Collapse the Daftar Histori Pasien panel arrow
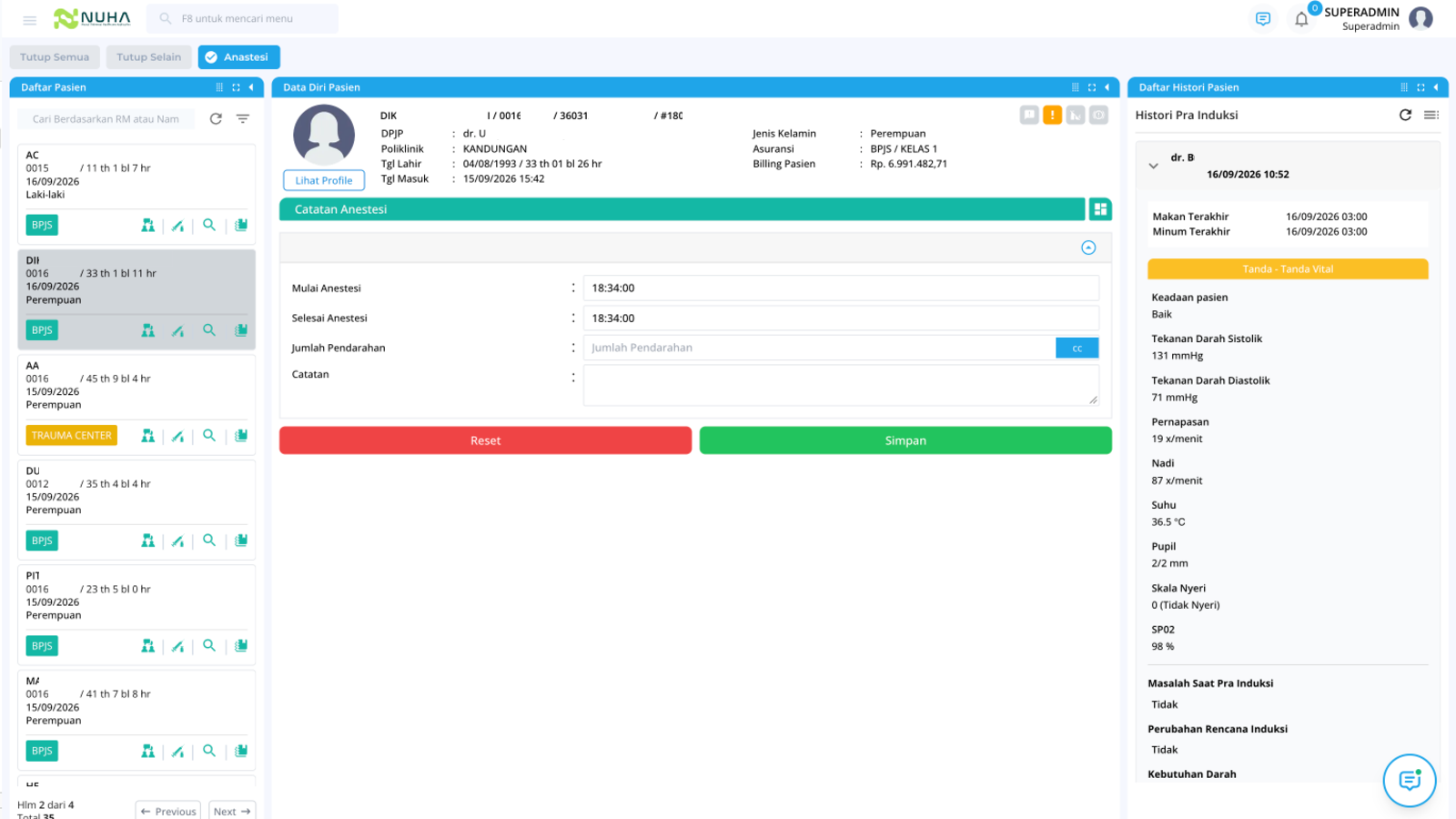 pos(1436,87)
